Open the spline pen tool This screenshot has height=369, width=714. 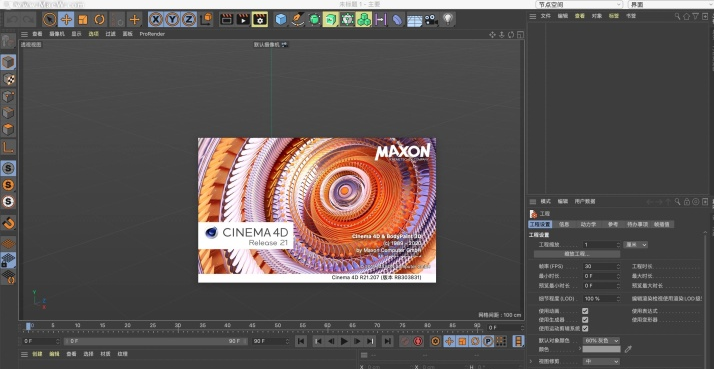tap(298, 20)
